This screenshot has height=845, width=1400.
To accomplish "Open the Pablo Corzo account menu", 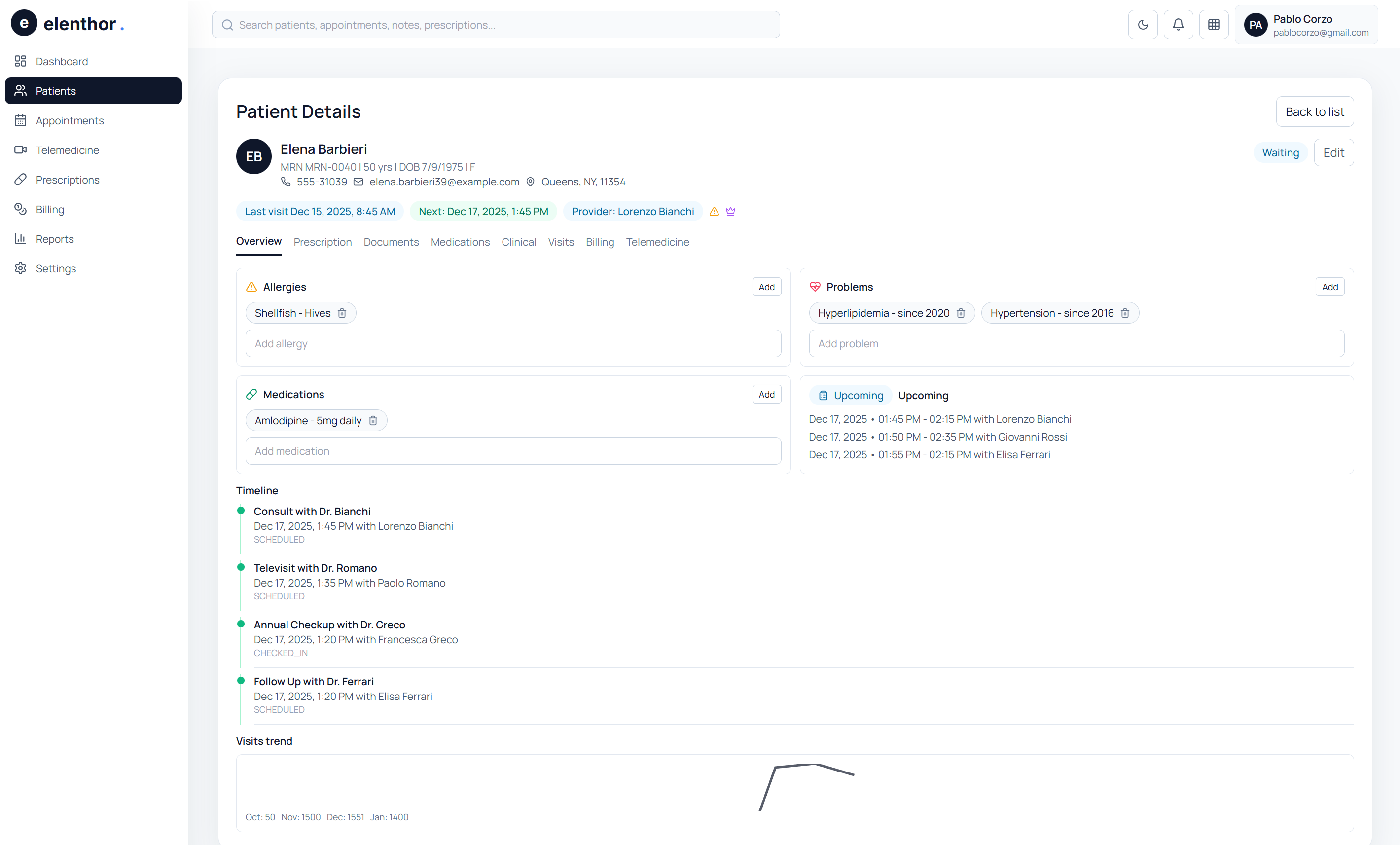I will tap(1306, 25).
